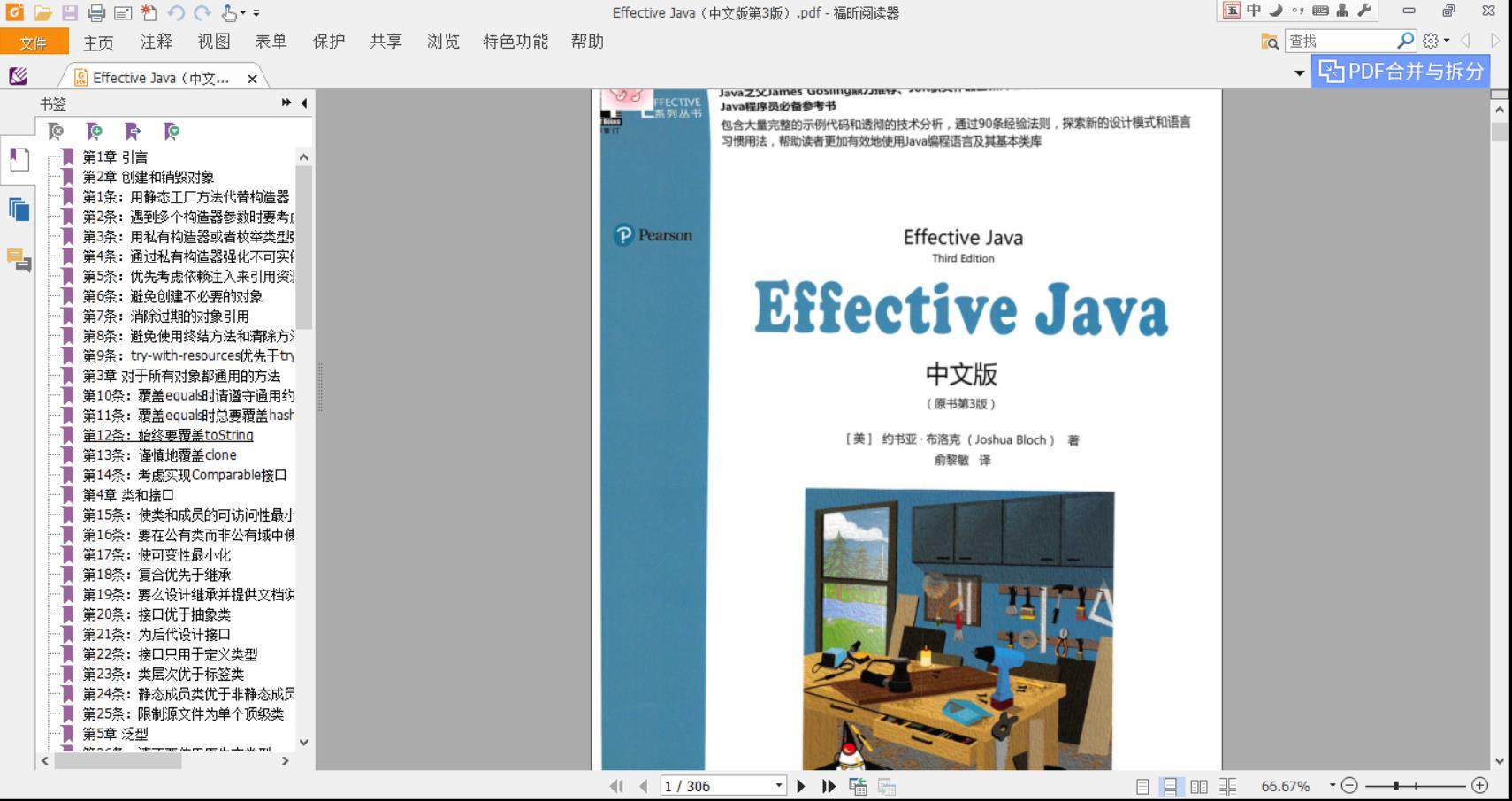This screenshot has height=801, width=1512.
Task: Select single page view mode
Action: point(1142,786)
